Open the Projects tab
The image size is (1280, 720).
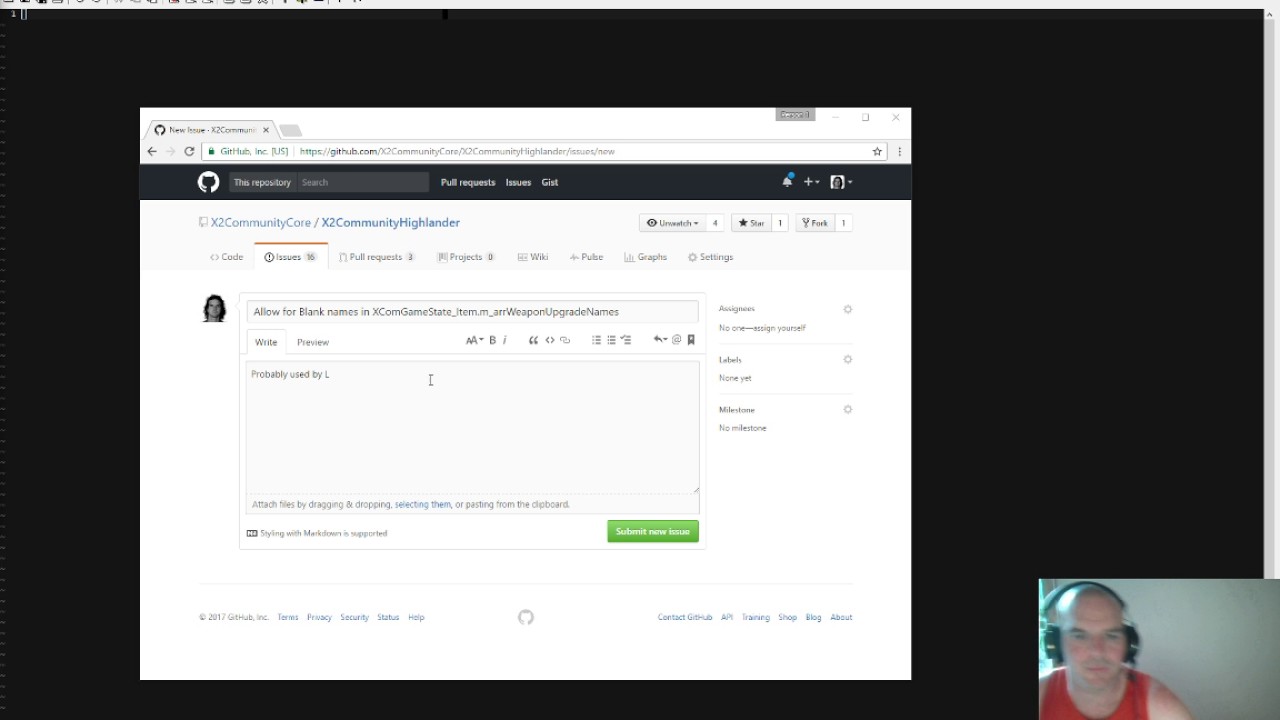[x=466, y=257]
